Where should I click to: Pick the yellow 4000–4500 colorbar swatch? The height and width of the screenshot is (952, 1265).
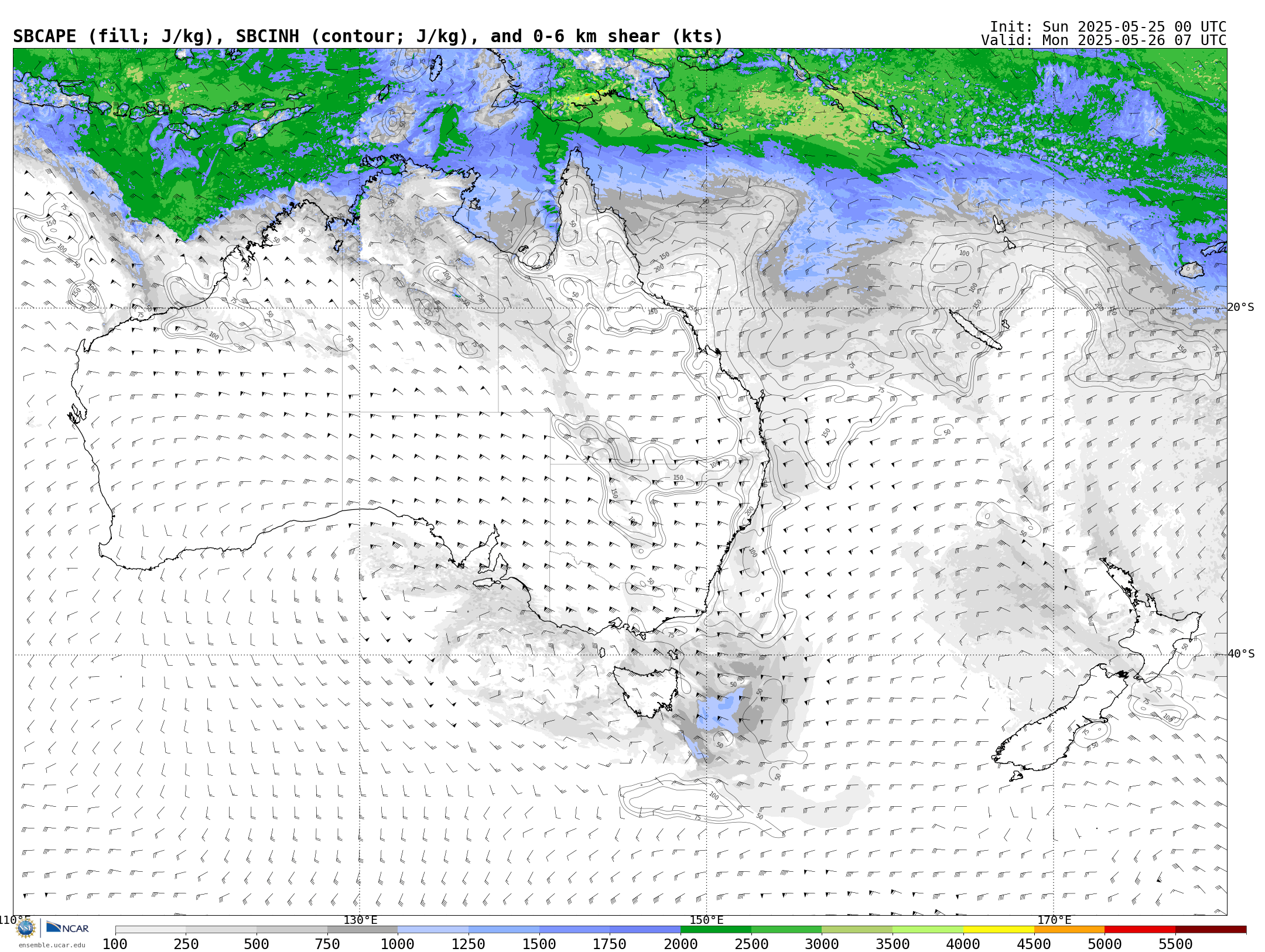coord(999,930)
